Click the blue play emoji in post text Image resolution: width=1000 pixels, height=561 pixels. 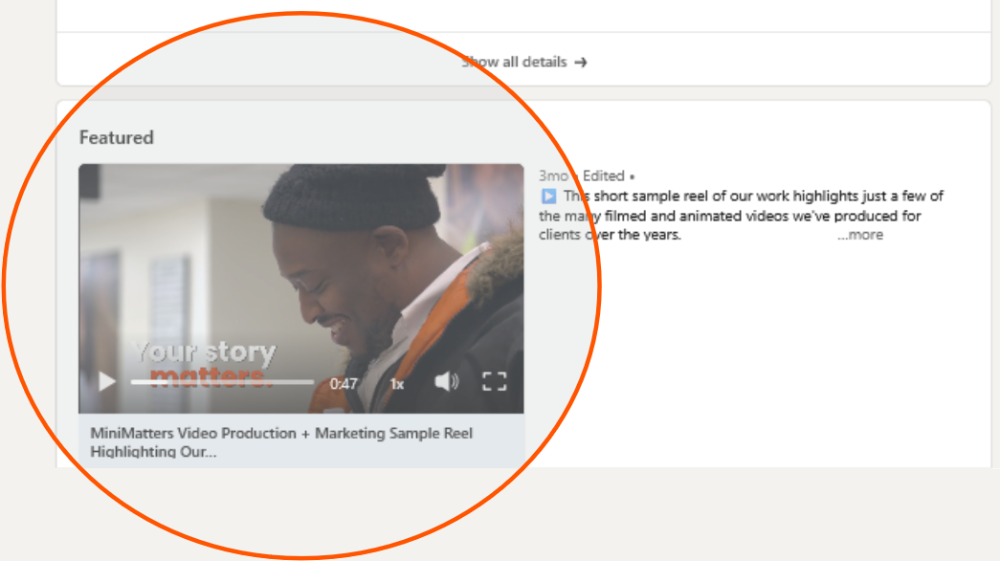pyautogui.click(x=548, y=196)
